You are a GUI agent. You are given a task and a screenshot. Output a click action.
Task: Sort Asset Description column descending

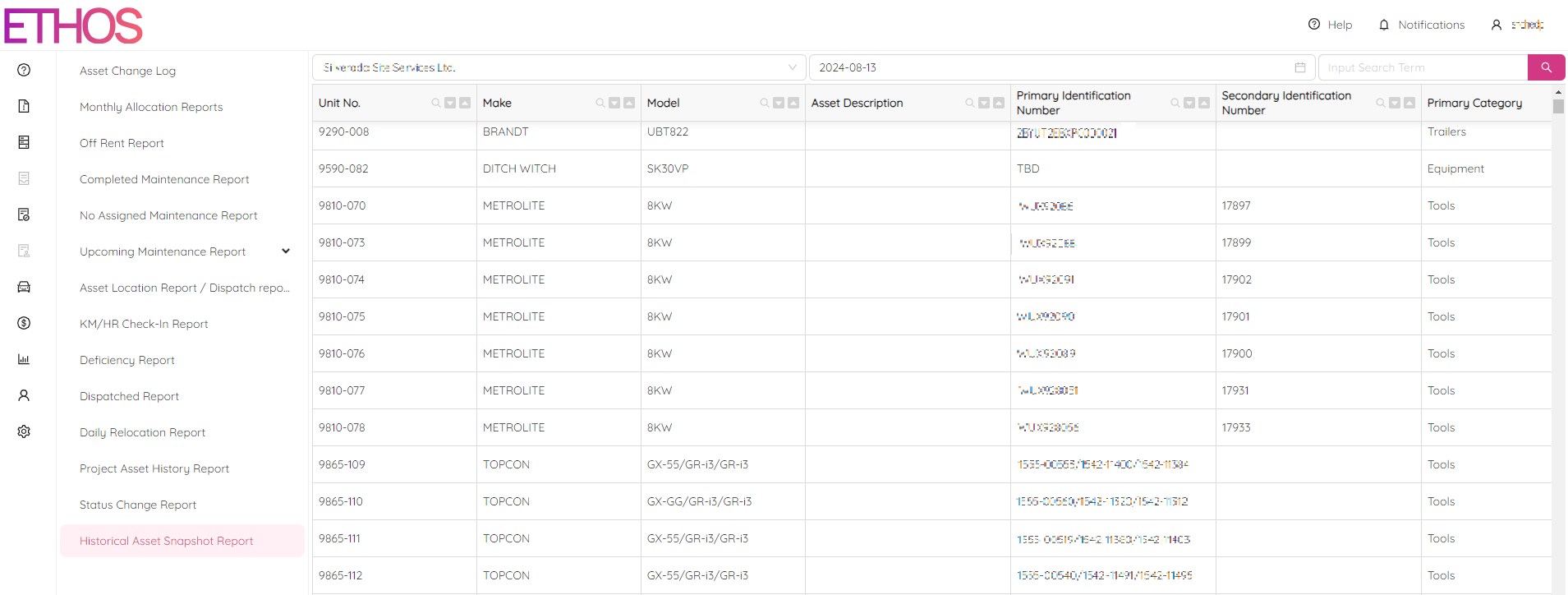point(984,103)
